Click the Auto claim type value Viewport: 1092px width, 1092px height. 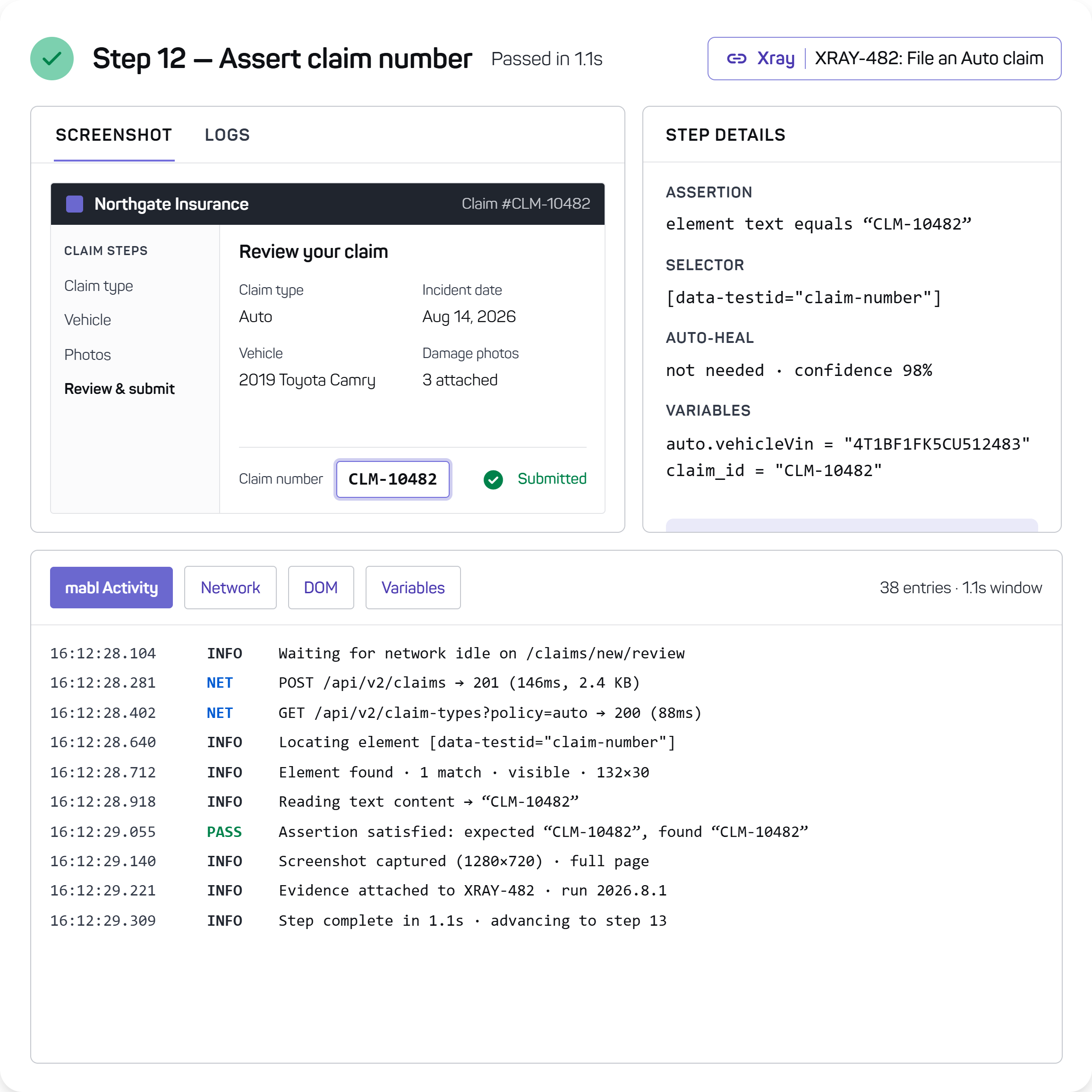pos(256,316)
